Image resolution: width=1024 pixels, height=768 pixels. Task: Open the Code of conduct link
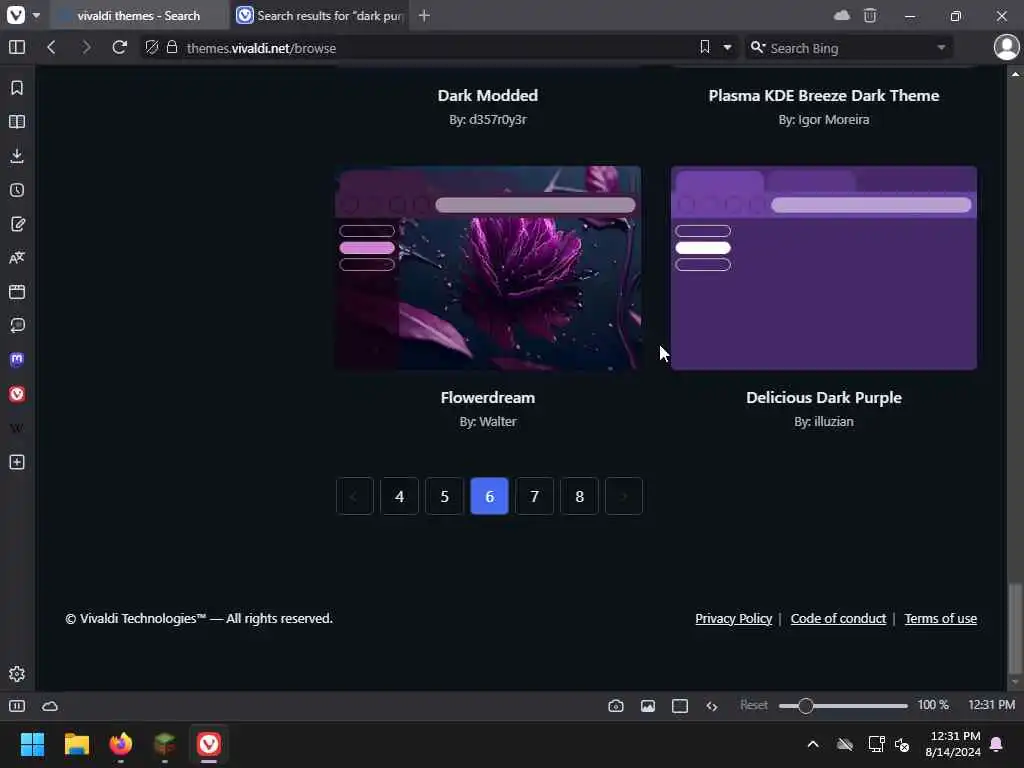point(838,618)
